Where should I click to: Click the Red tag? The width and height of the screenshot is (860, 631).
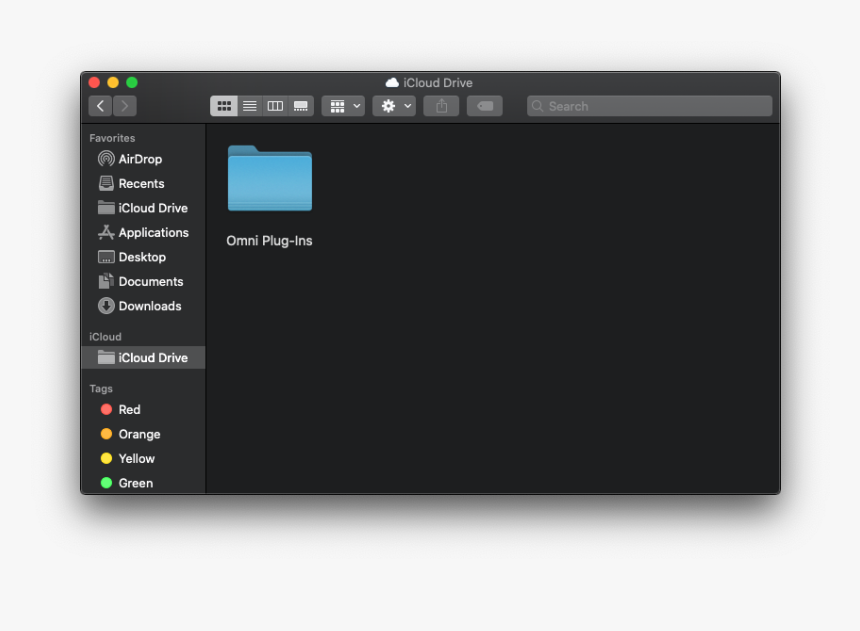(x=144, y=410)
